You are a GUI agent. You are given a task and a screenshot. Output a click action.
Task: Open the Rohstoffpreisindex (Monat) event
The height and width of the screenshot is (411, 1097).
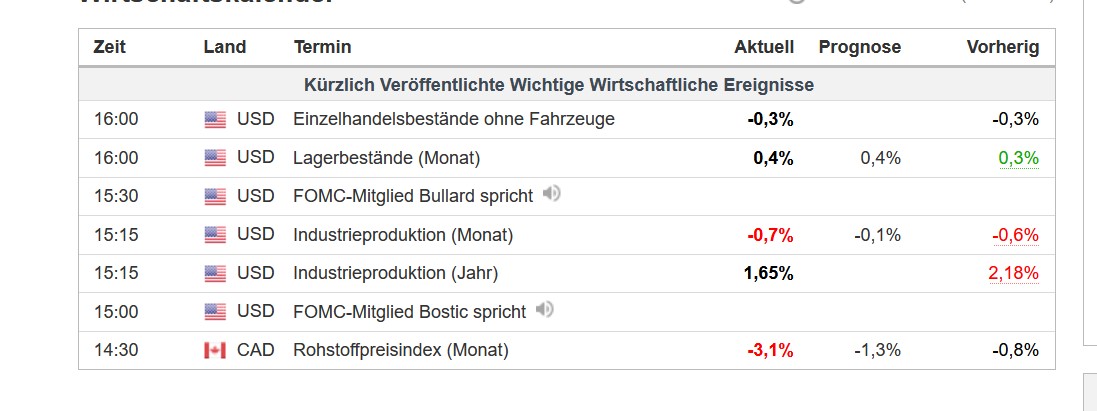pyautogui.click(x=401, y=349)
